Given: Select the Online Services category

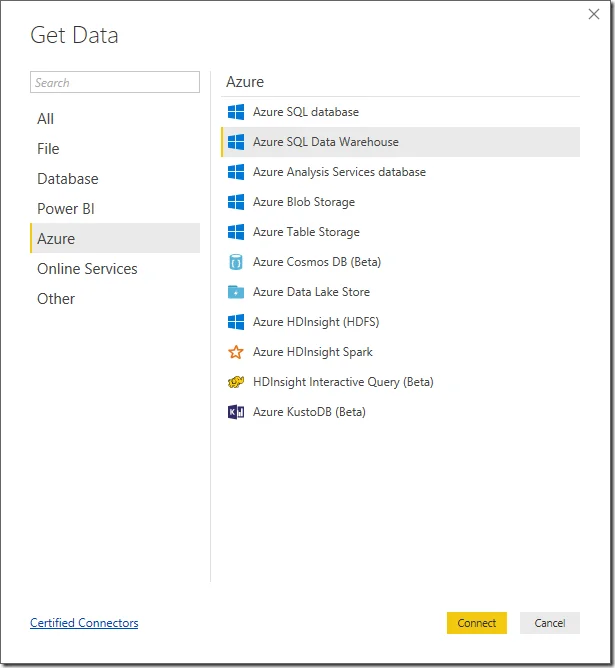Looking at the screenshot, I should point(87,269).
